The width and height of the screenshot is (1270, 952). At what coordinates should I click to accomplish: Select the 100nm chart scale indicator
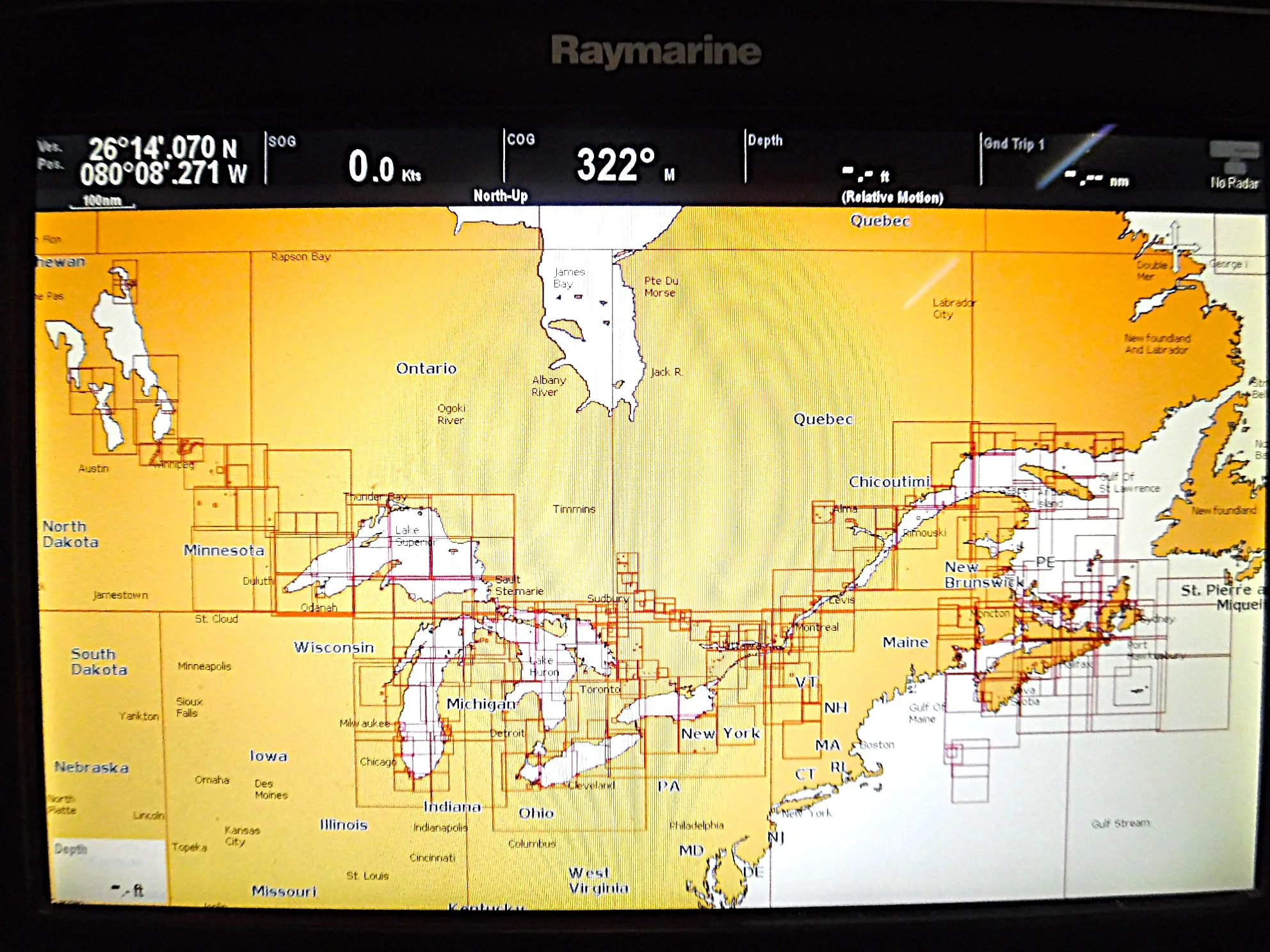tap(102, 201)
